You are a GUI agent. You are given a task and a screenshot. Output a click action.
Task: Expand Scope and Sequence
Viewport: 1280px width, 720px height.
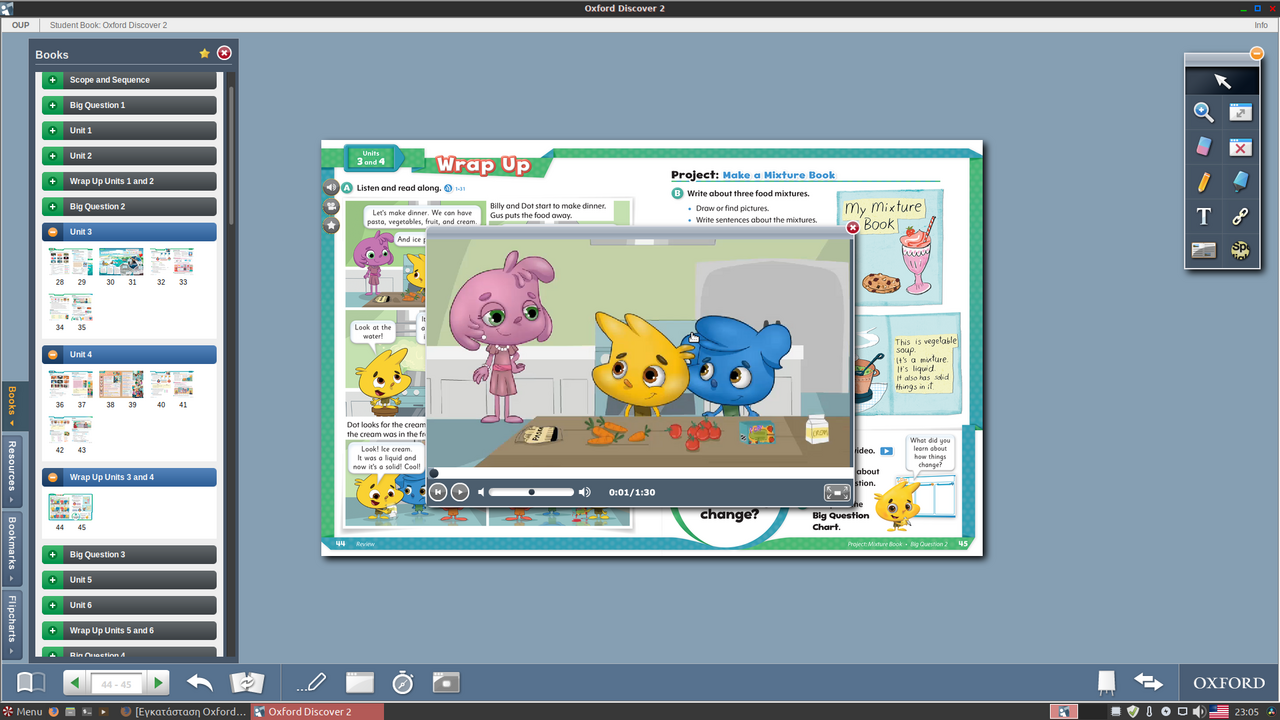point(129,80)
